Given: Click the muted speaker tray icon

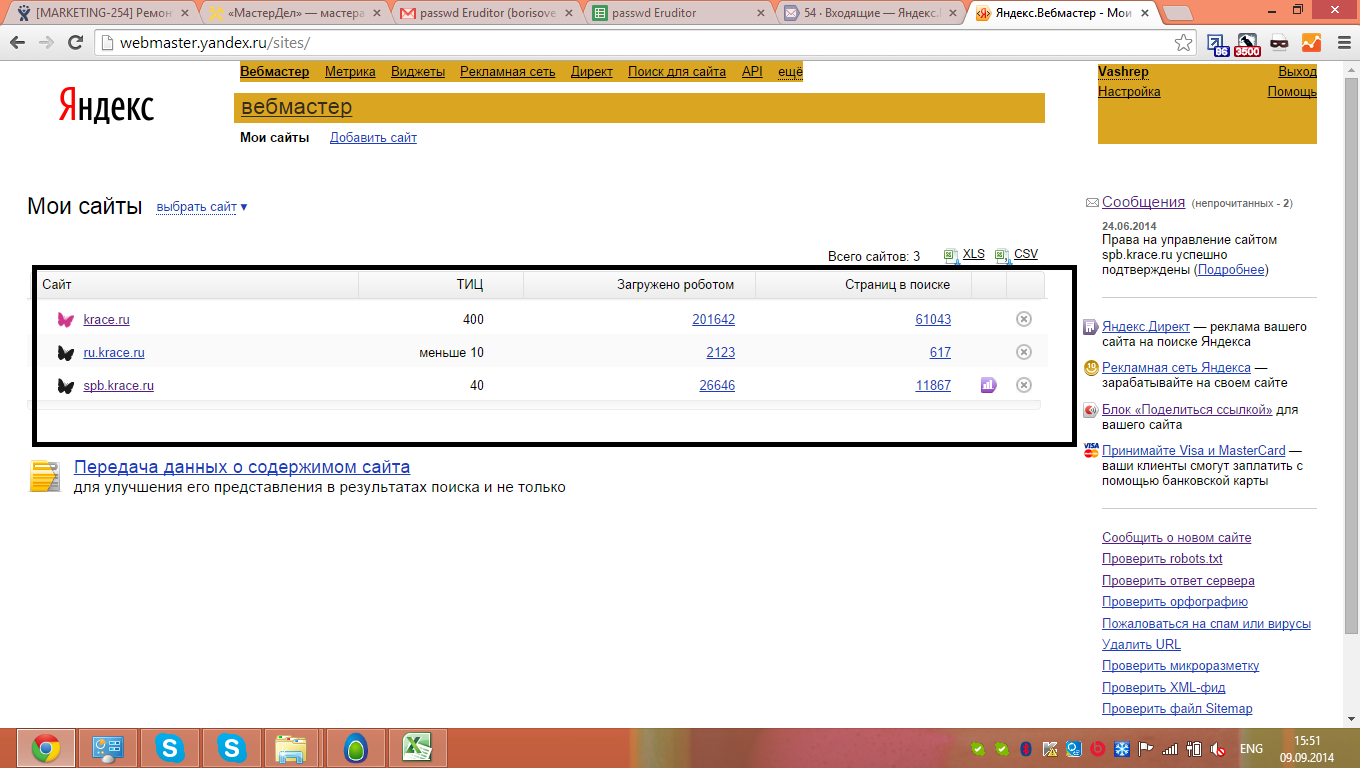Looking at the screenshot, I should [x=1218, y=749].
